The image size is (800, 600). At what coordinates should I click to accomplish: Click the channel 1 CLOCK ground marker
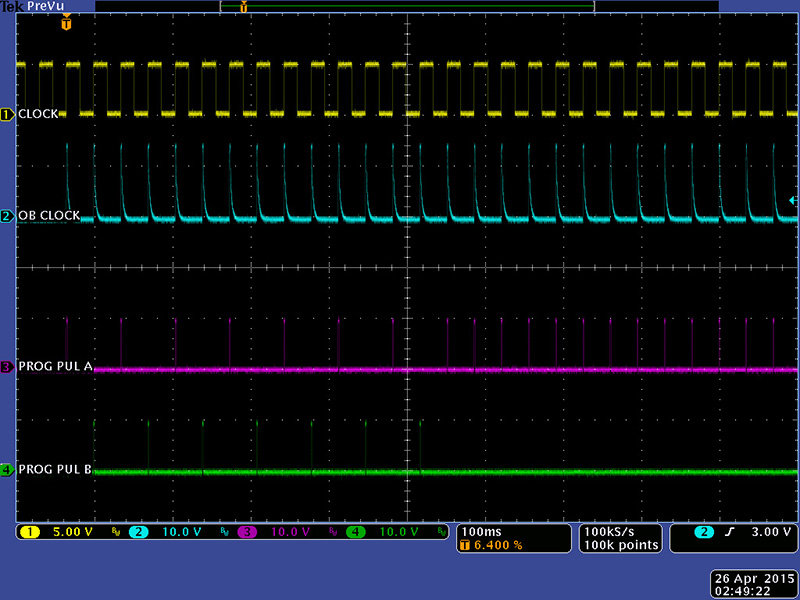(8, 115)
